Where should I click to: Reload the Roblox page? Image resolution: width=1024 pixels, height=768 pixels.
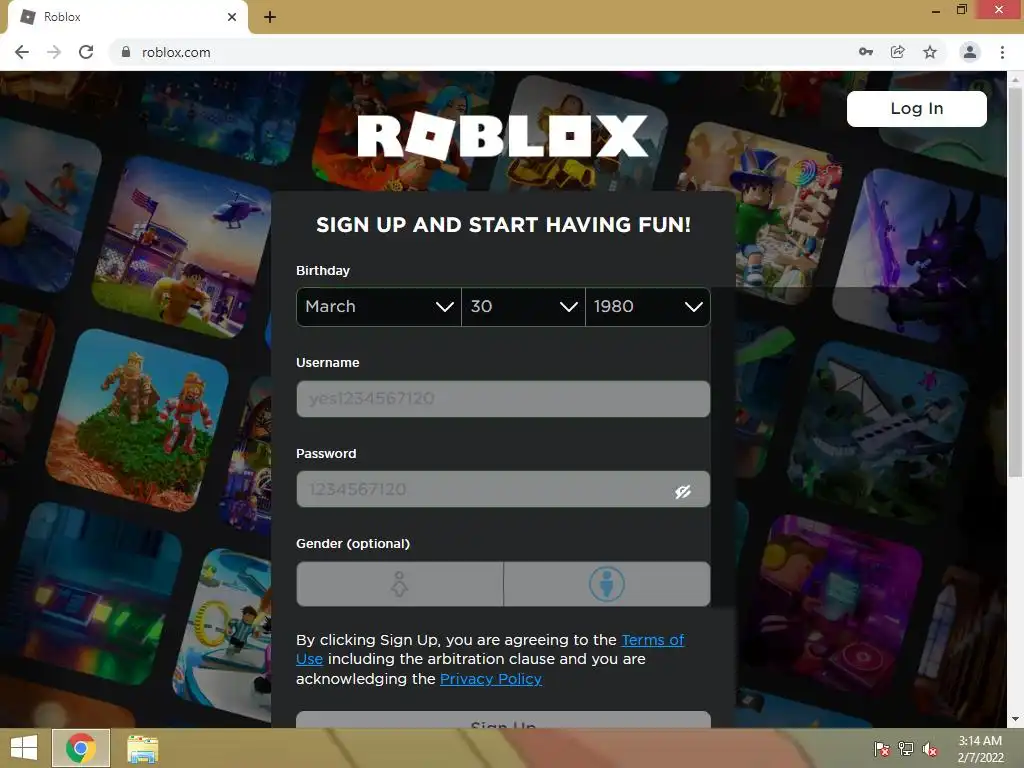(86, 52)
